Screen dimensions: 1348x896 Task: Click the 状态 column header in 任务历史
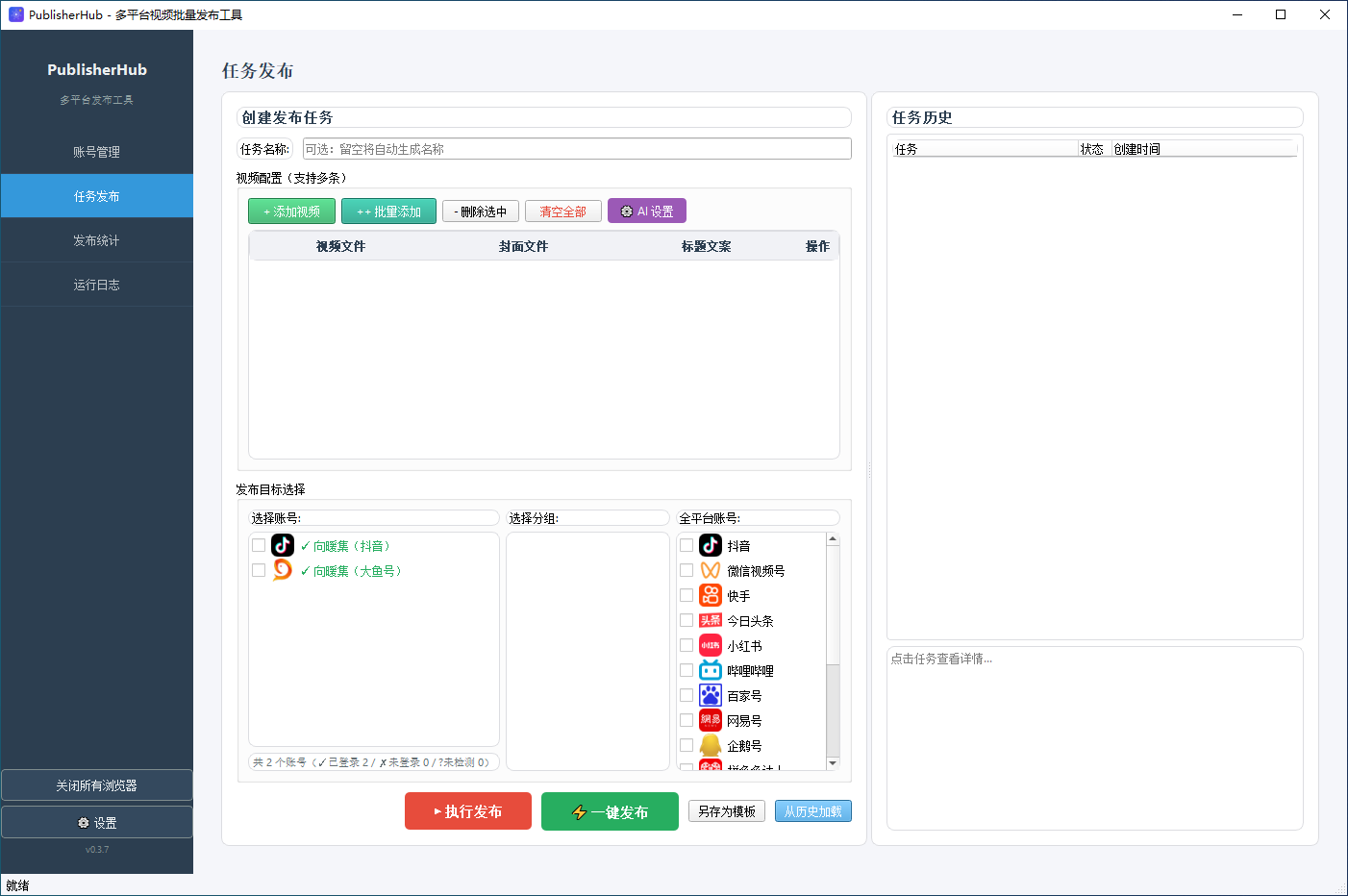tap(1095, 149)
